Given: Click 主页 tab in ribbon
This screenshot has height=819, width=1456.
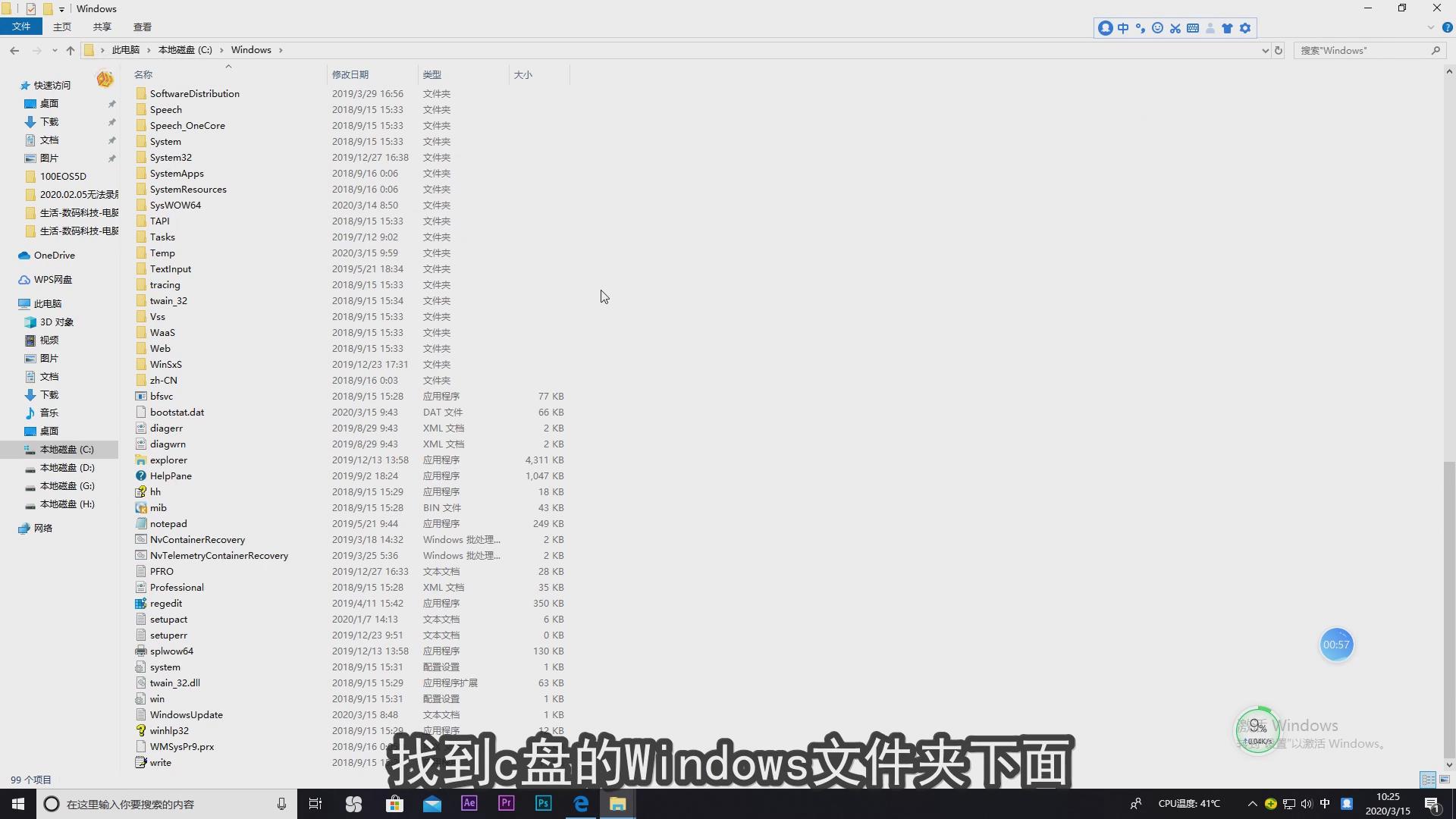Looking at the screenshot, I should pyautogui.click(x=62, y=26).
